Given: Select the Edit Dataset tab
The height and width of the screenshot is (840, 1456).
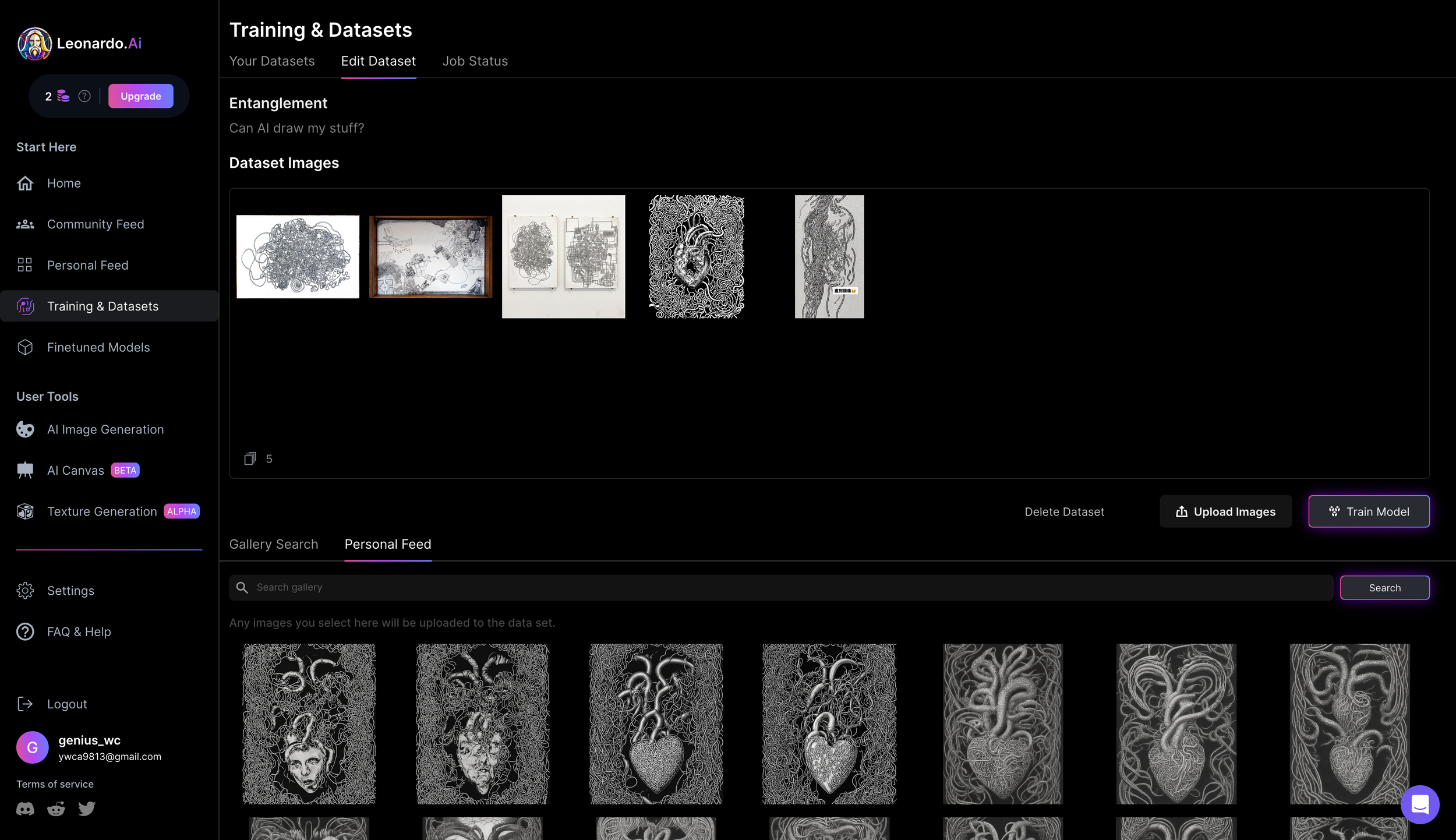Looking at the screenshot, I should pos(379,61).
